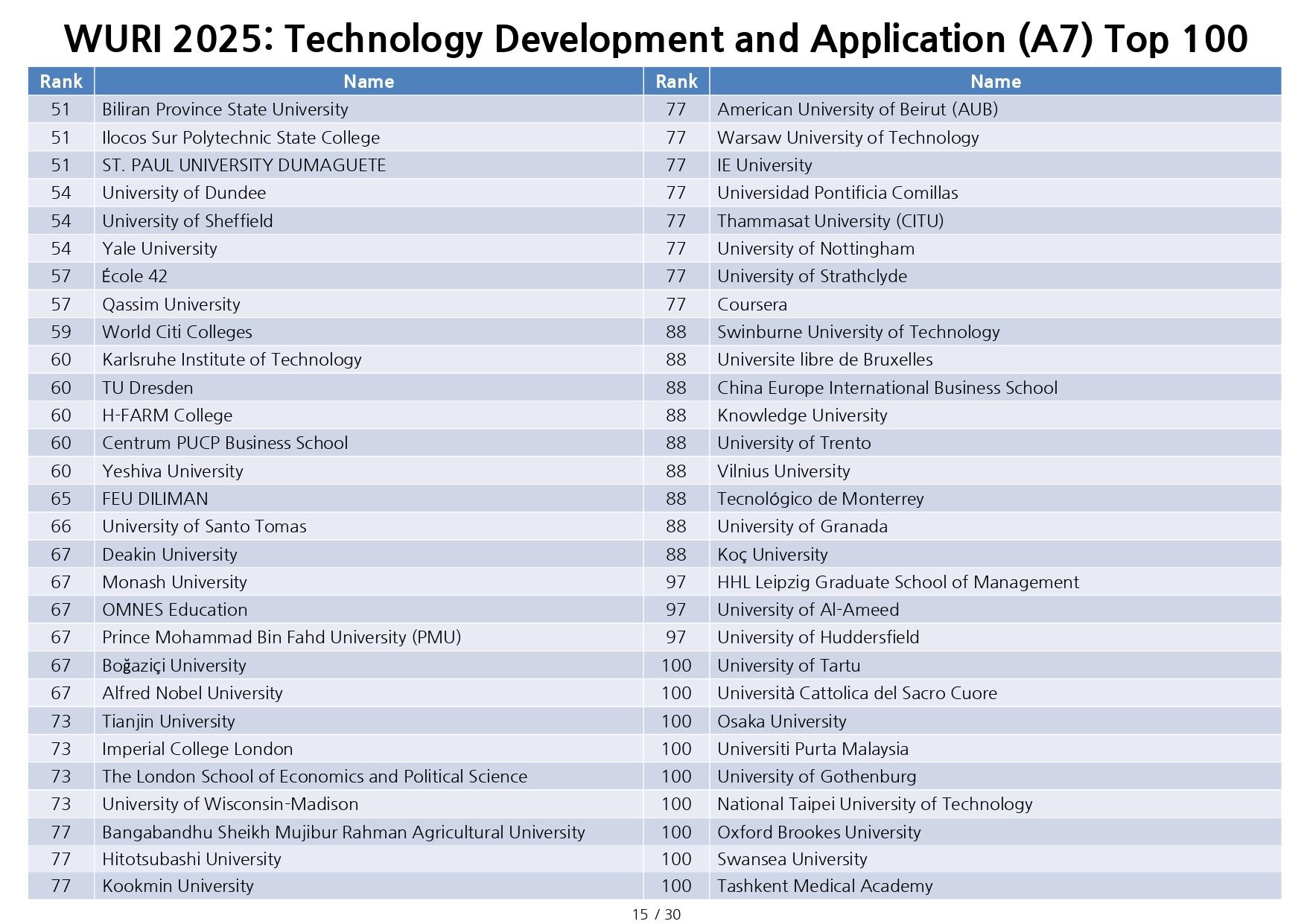Click Prince Mohammad Bin Fahd University (PMU)
The image size is (1307, 924).
click(282, 637)
